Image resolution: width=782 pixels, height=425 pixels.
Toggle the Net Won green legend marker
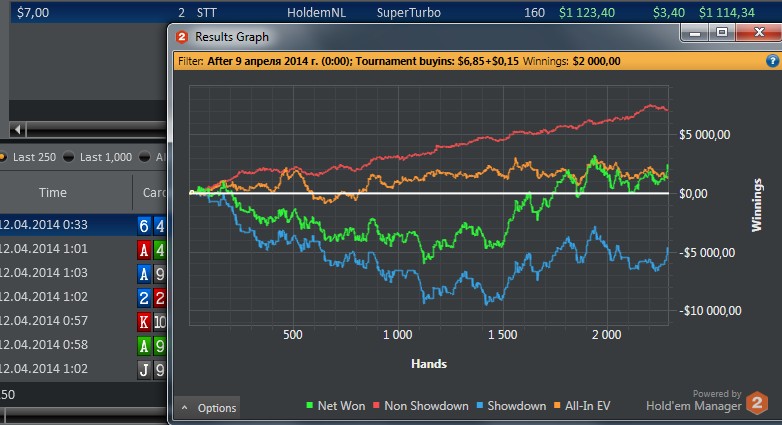[x=310, y=406]
